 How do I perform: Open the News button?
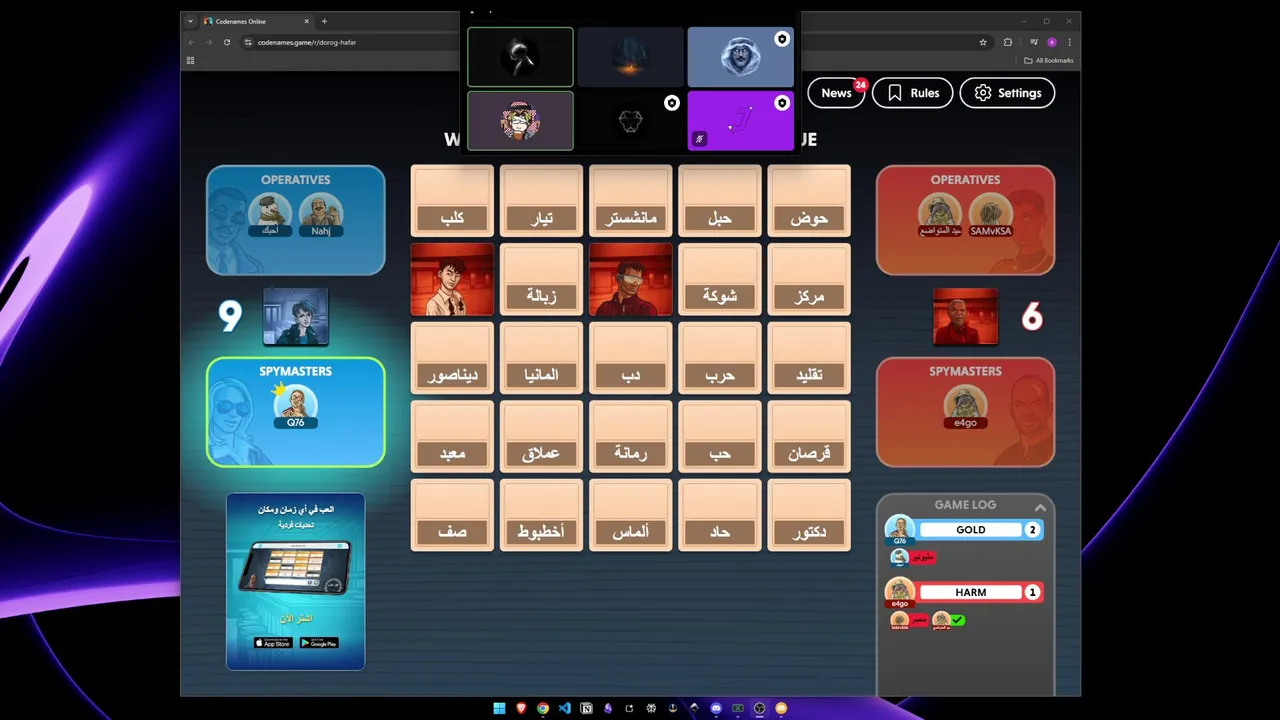[836, 93]
